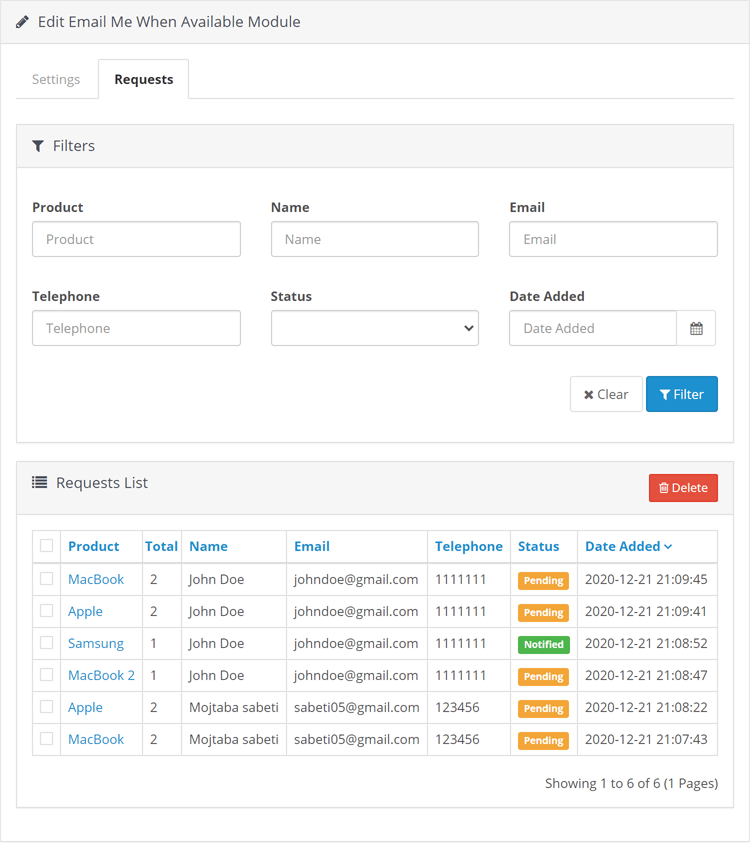This screenshot has height=843, width=750.
Task: Sort table by Email column header
Action: click(312, 546)
